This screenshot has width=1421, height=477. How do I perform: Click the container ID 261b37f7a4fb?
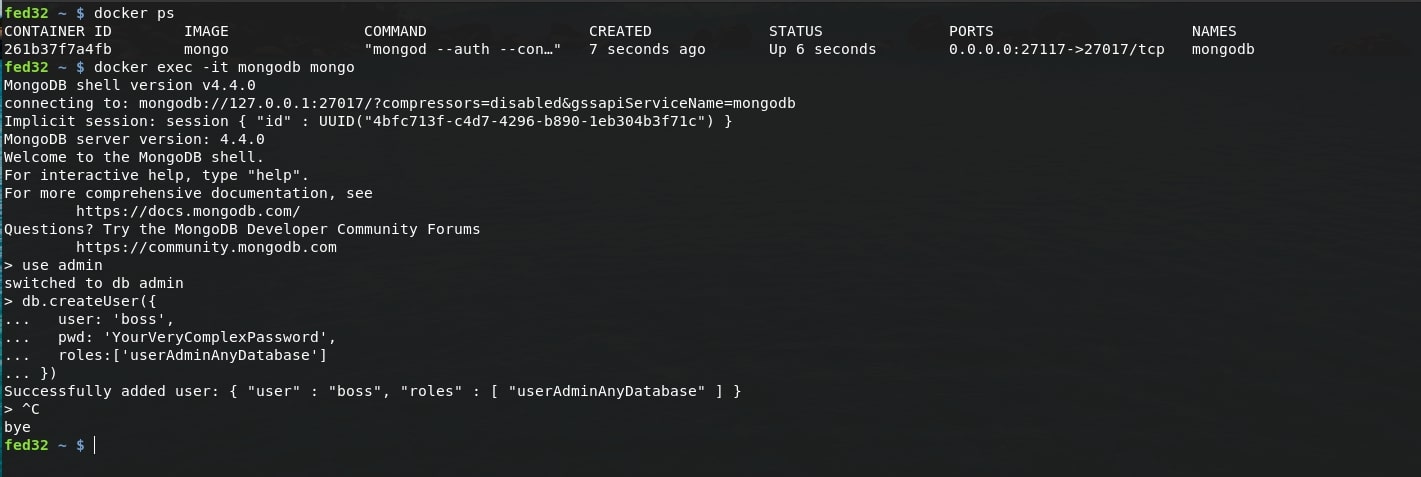point(58,49)
